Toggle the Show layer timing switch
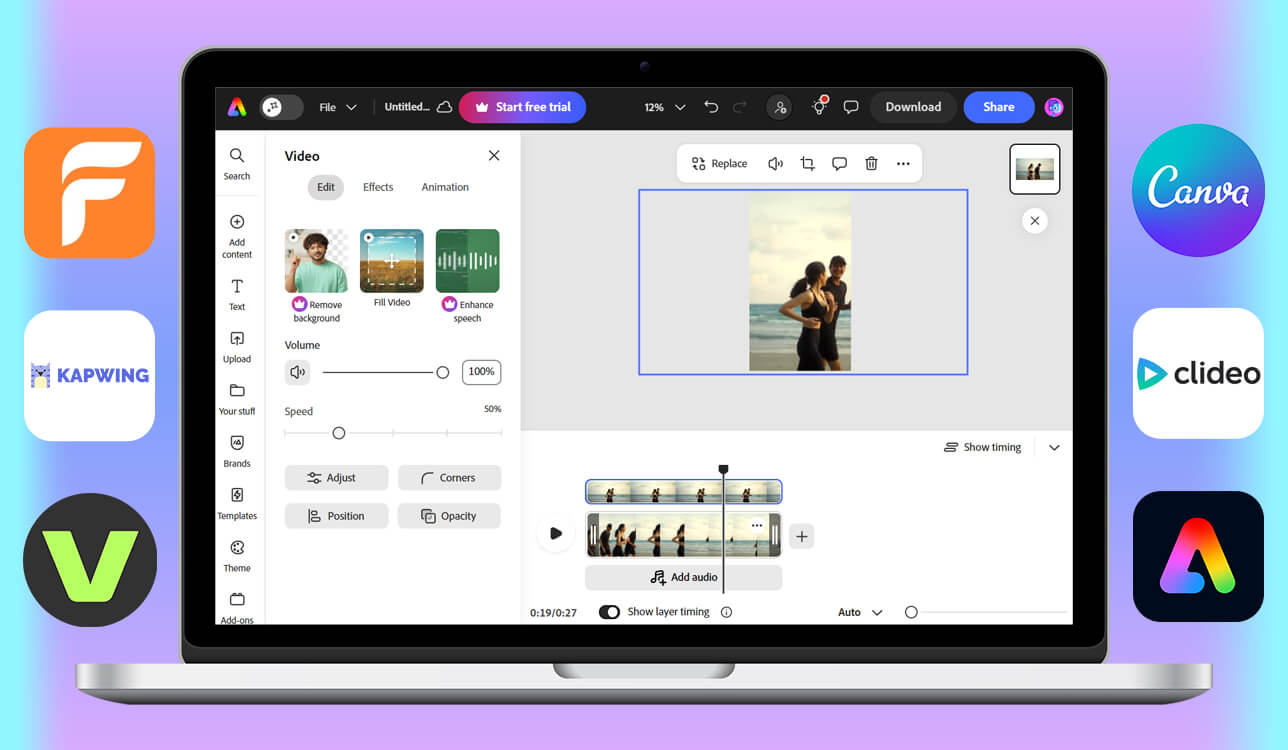The width and height of the screenshot is (1288, 750). pos(609,612)
